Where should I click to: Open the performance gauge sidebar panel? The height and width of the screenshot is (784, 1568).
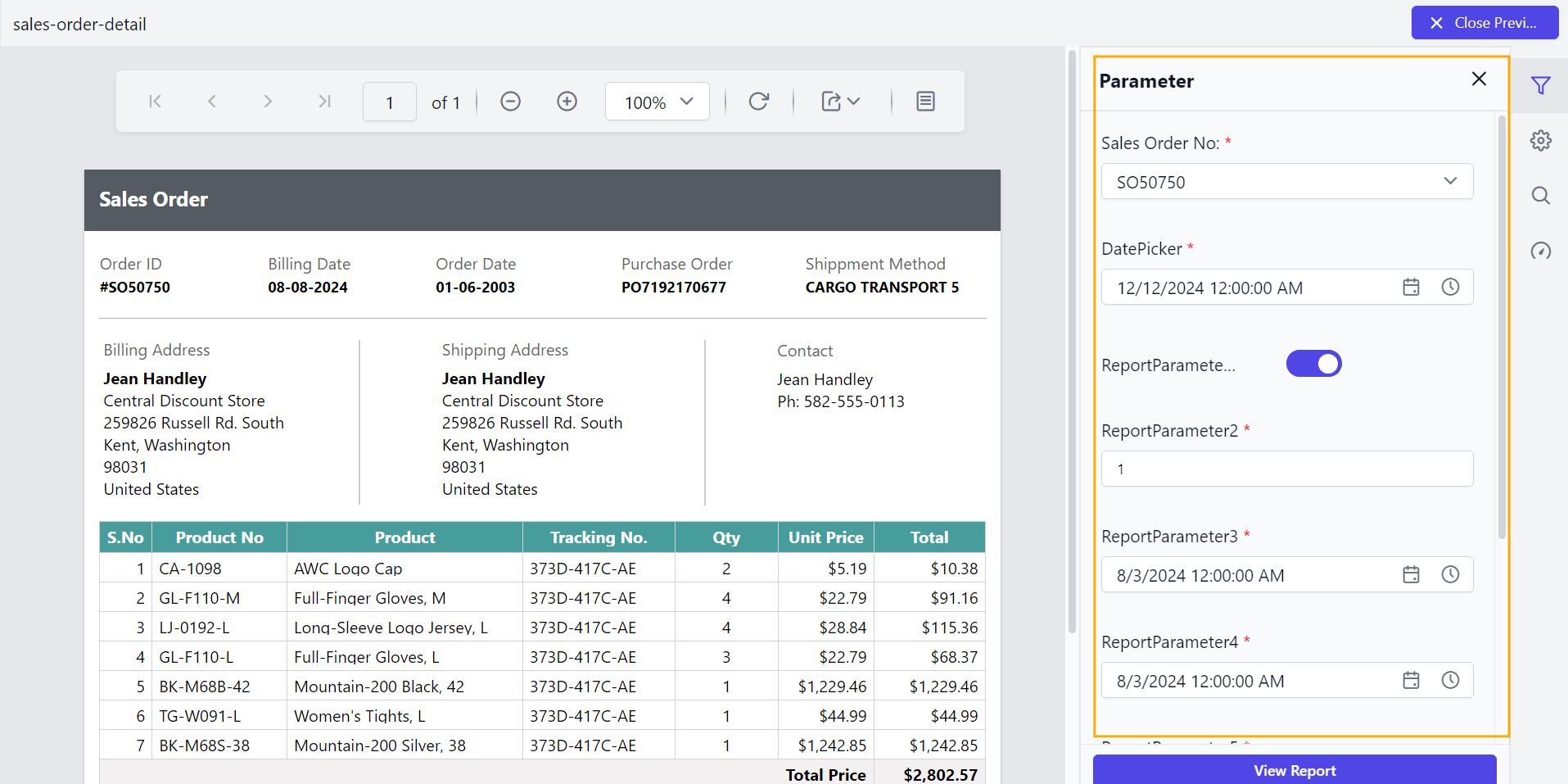click(1542, 251)
